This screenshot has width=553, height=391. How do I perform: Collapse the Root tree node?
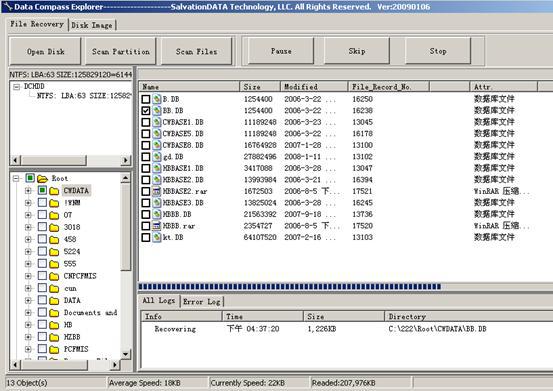click(16, 178)
